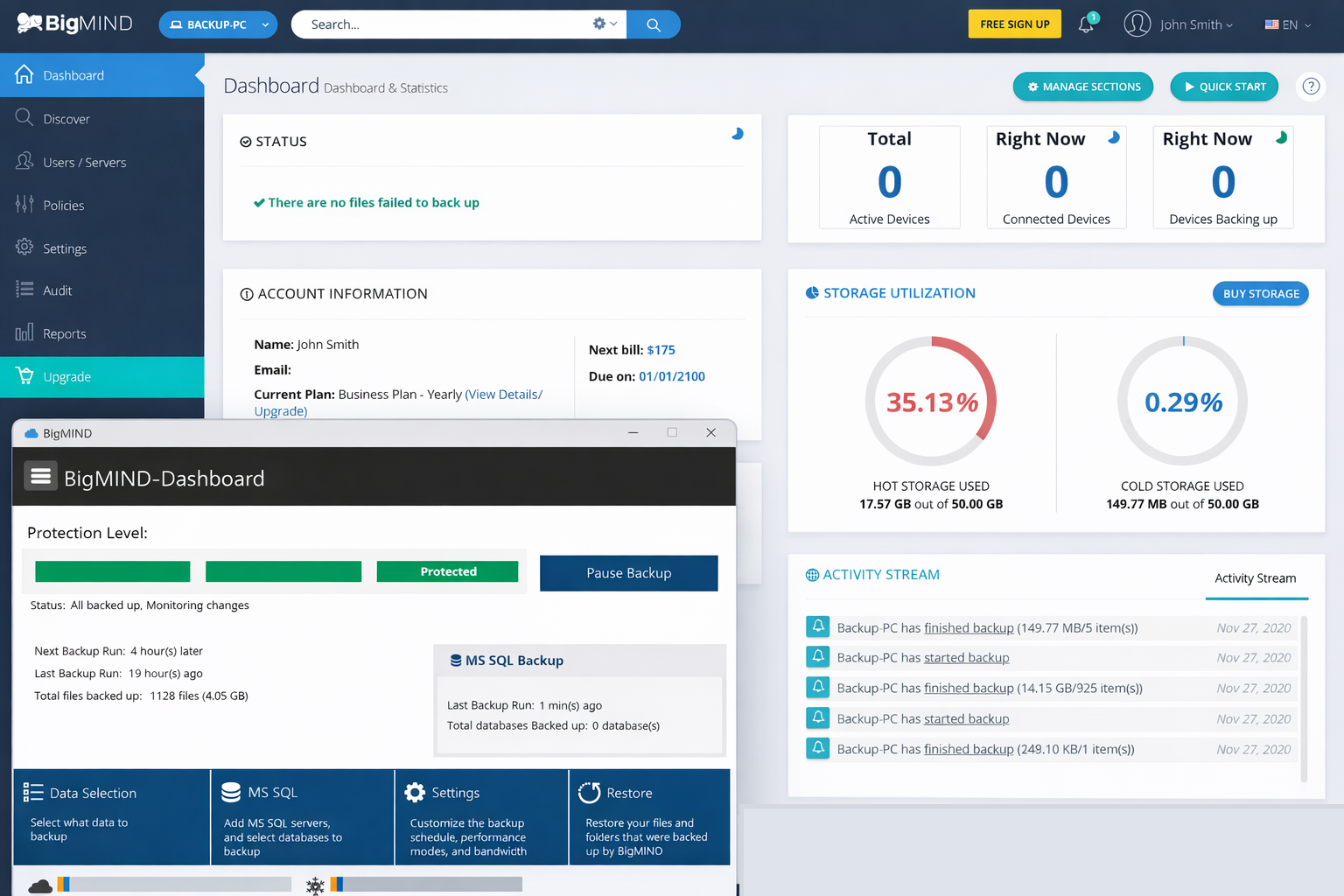Click the Audit sidebar icon
The width and height of the screenshot is (1344, 896).
click(x=26, y=290)
